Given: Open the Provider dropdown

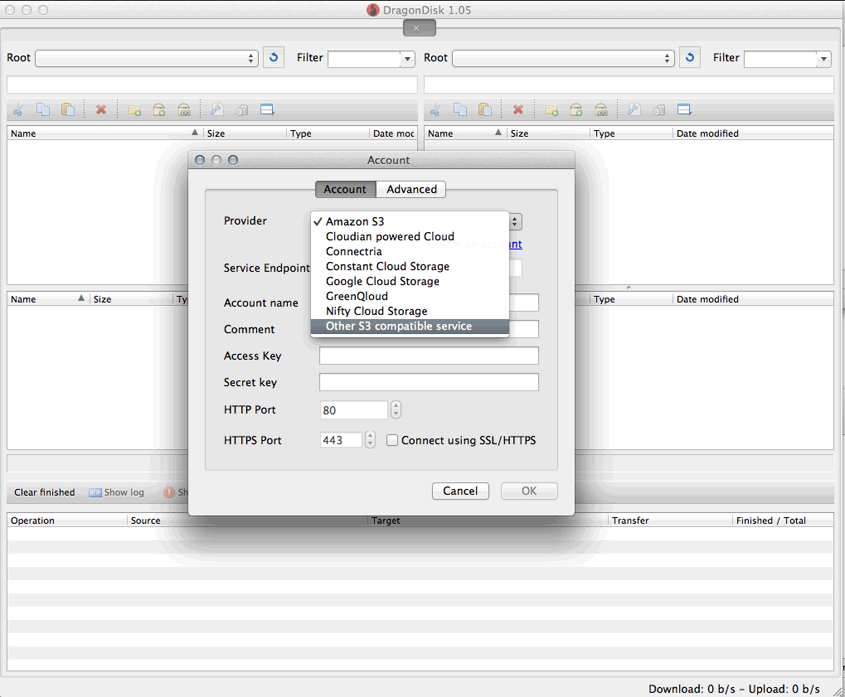Looking at the screenshot, I should pos(513,221).
